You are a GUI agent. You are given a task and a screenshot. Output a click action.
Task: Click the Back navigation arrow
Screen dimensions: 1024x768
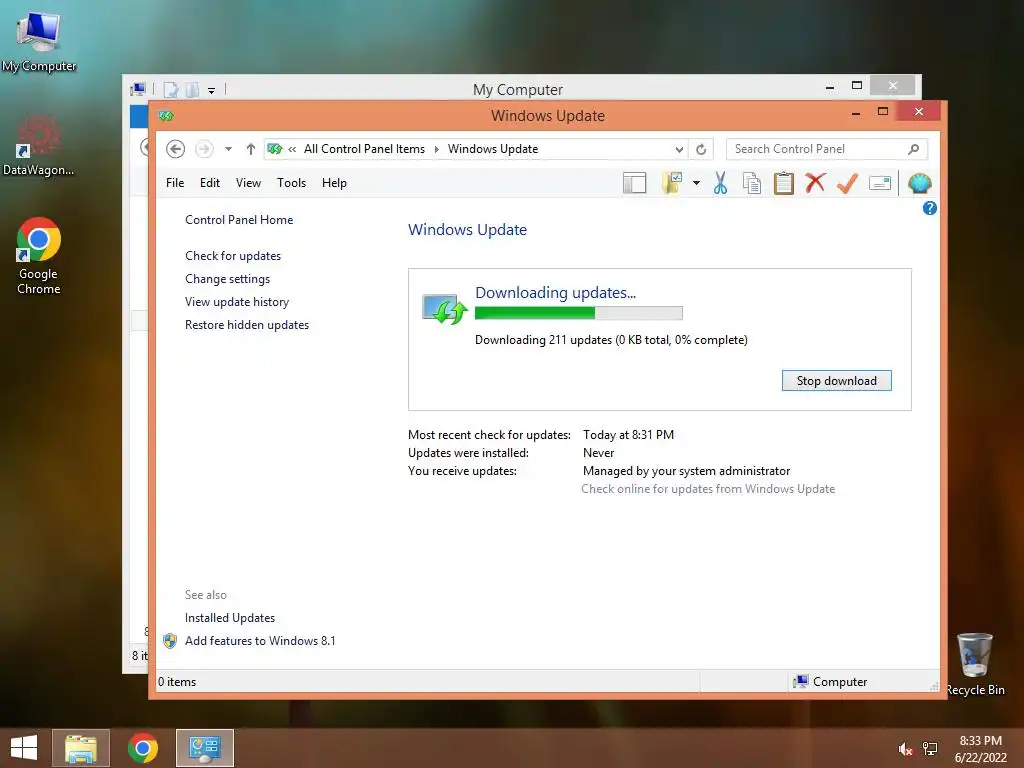175,149
